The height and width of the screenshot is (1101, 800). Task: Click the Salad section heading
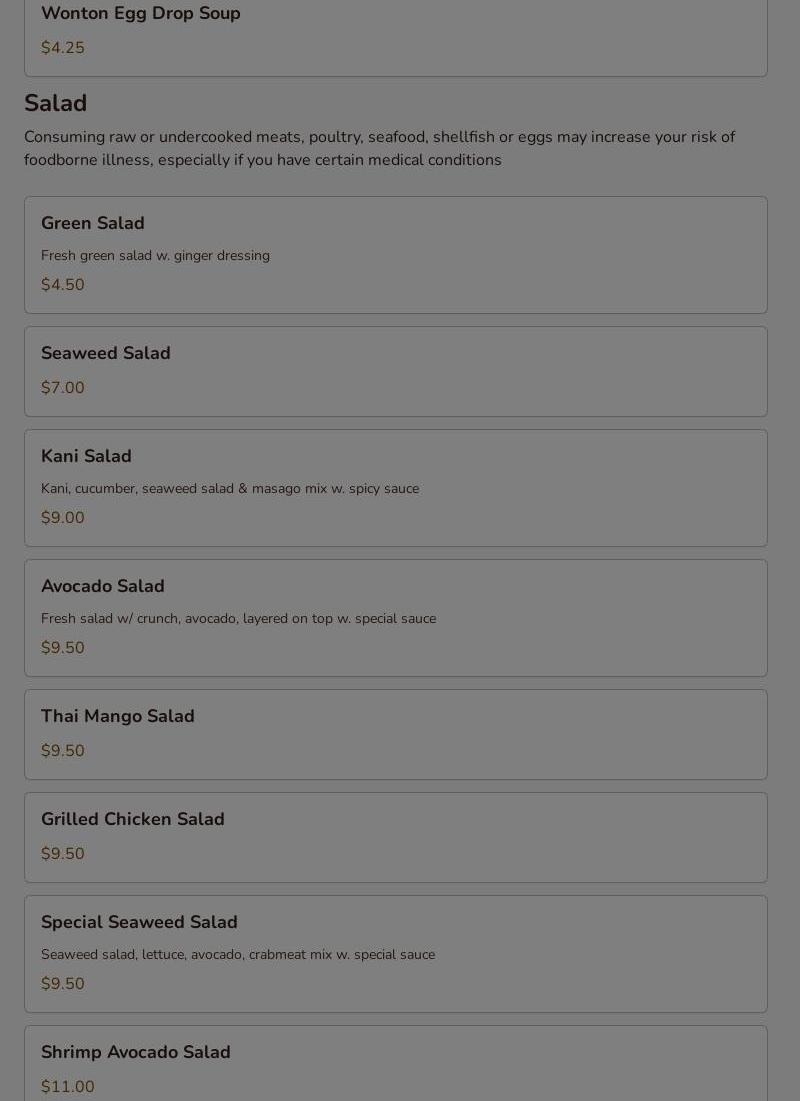(56, 103)
